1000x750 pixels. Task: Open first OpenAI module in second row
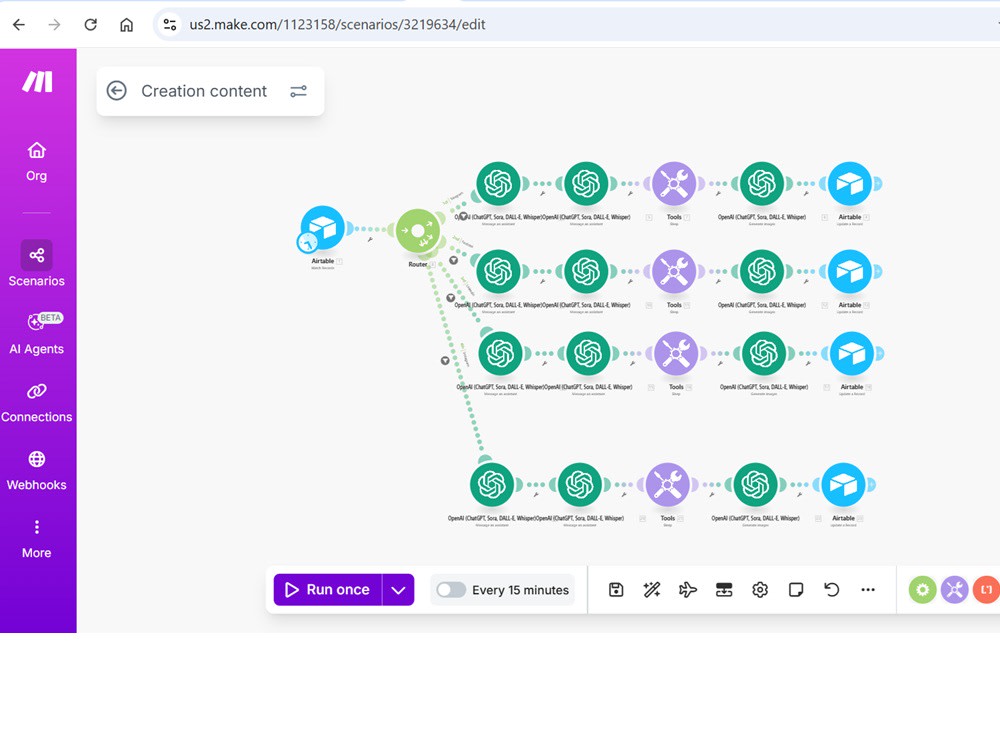tap(499, 272)
